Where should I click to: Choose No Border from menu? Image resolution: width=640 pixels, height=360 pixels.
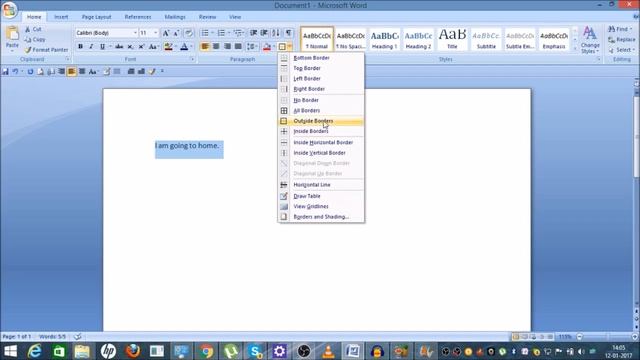(x=321, y=100)
